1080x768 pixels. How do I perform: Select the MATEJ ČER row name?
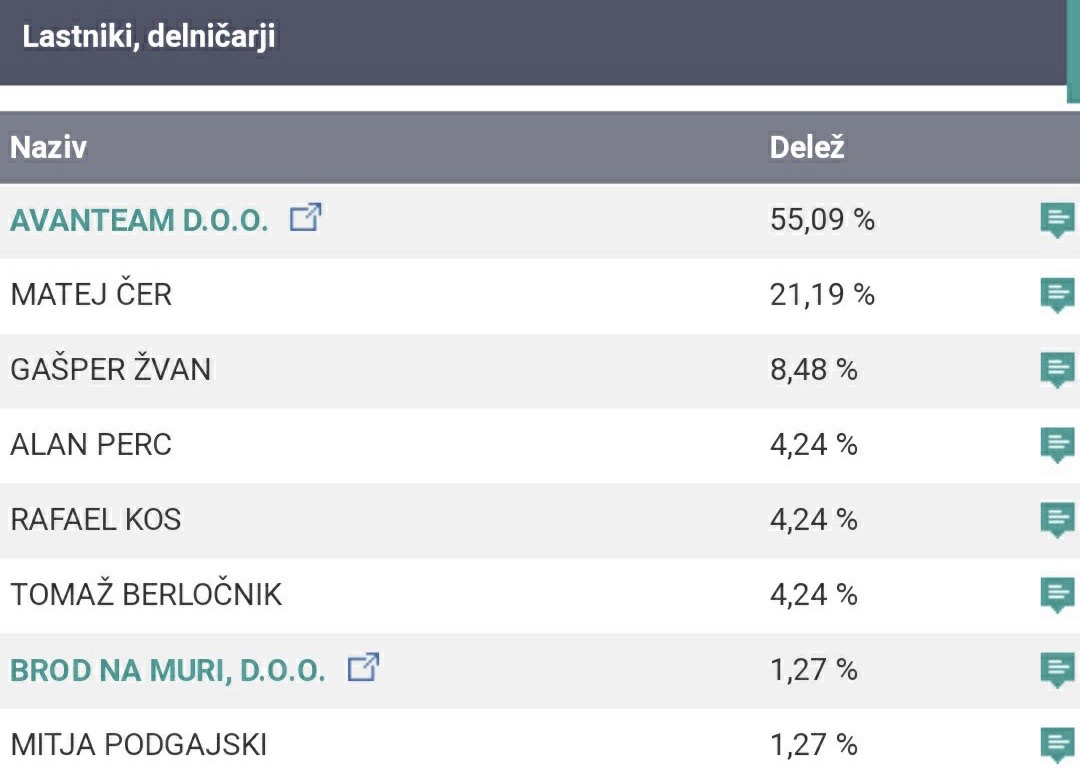click(91, 295)
